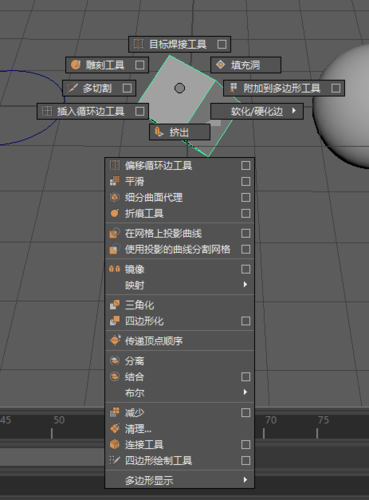Select 多切割 marking menu button

[99, 88]
